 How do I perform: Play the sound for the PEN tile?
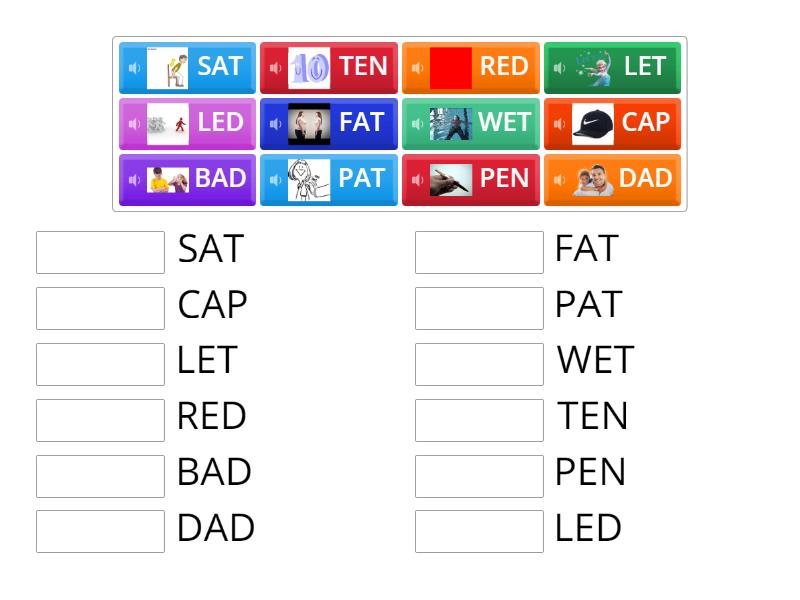(419, 179)
